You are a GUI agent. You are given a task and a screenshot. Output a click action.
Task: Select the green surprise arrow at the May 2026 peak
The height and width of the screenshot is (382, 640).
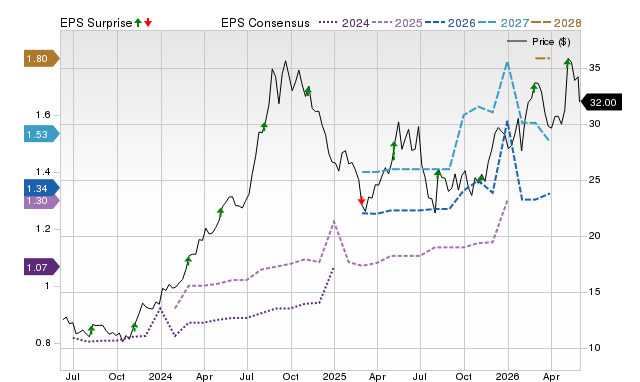[567, 63]
